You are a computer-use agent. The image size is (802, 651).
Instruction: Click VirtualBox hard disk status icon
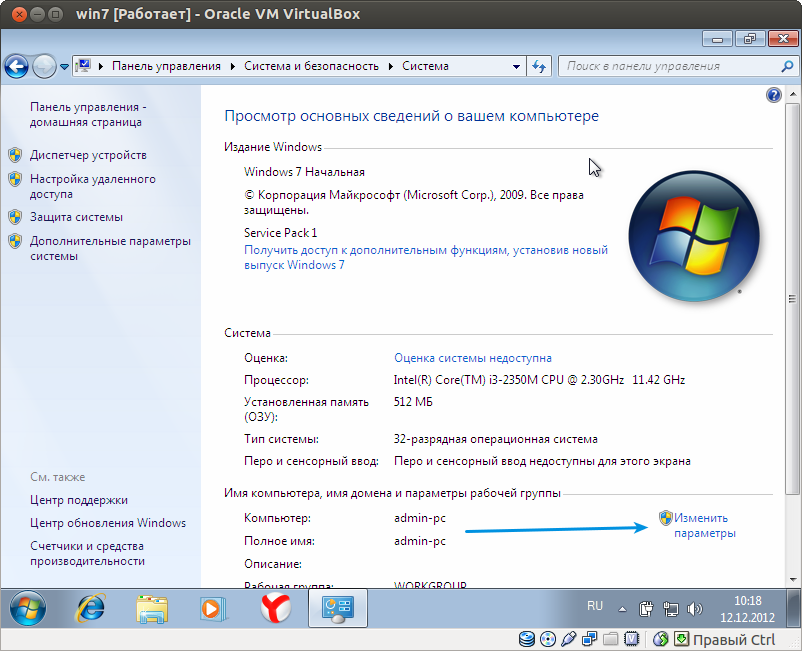point(527,639)
